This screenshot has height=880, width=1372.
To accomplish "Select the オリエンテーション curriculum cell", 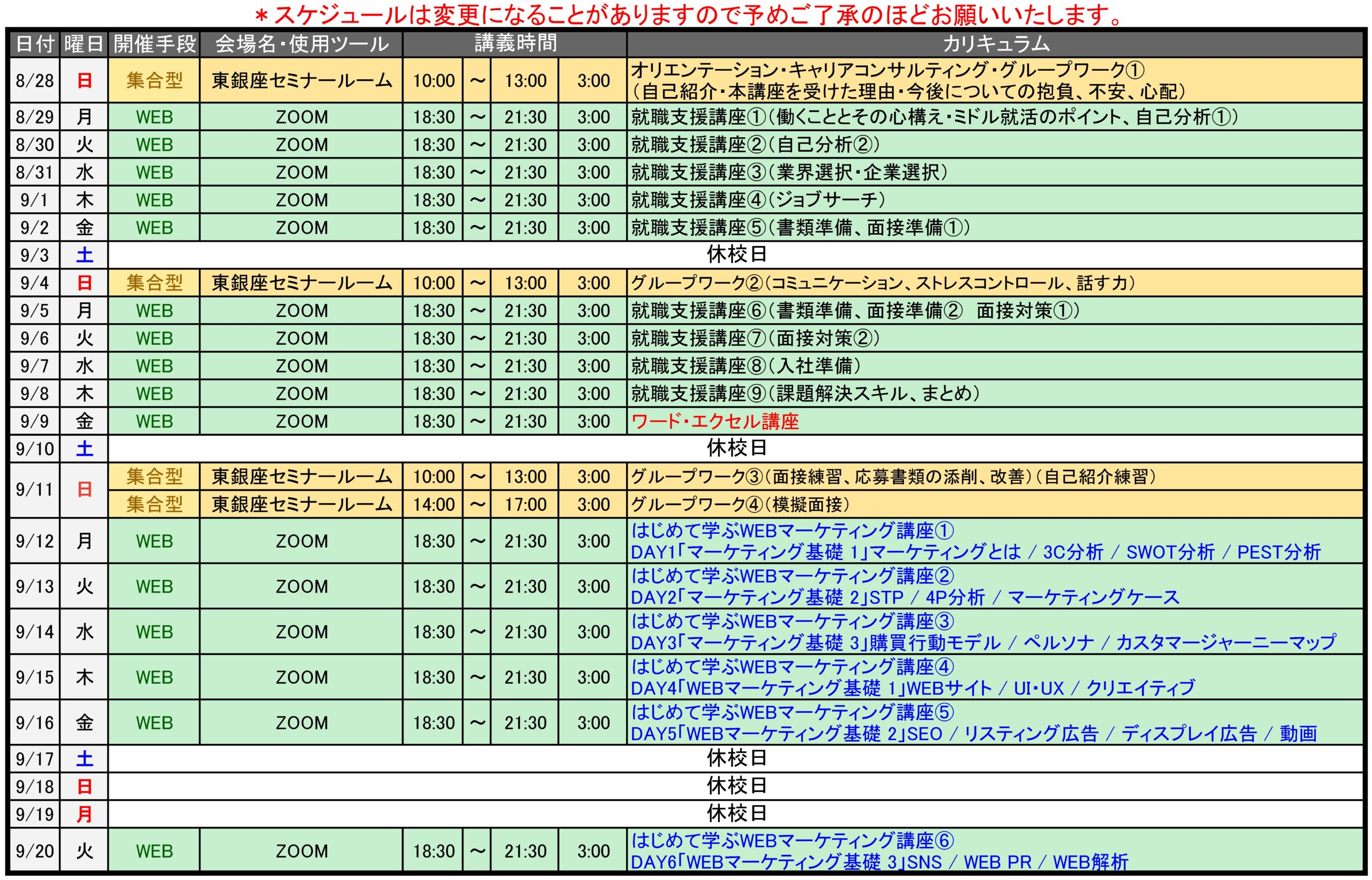I will (x=995, y=80).
